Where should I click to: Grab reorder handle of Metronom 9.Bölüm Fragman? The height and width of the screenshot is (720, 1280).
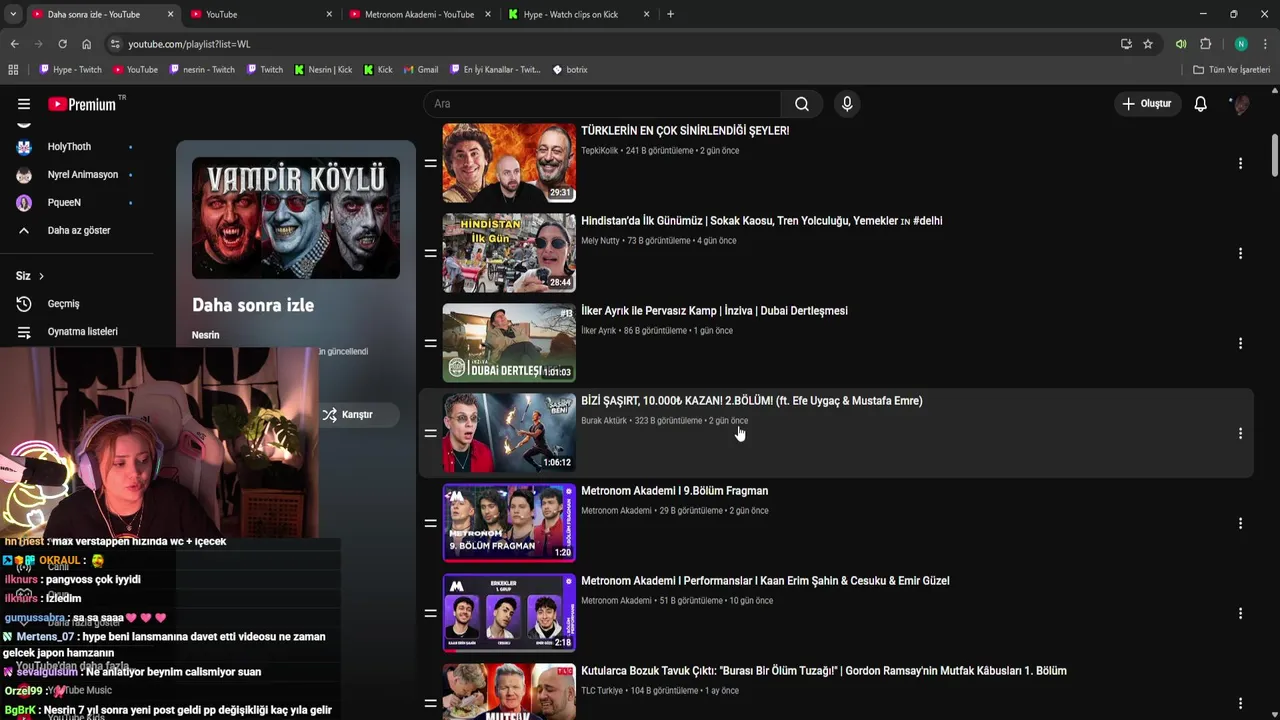430,523
